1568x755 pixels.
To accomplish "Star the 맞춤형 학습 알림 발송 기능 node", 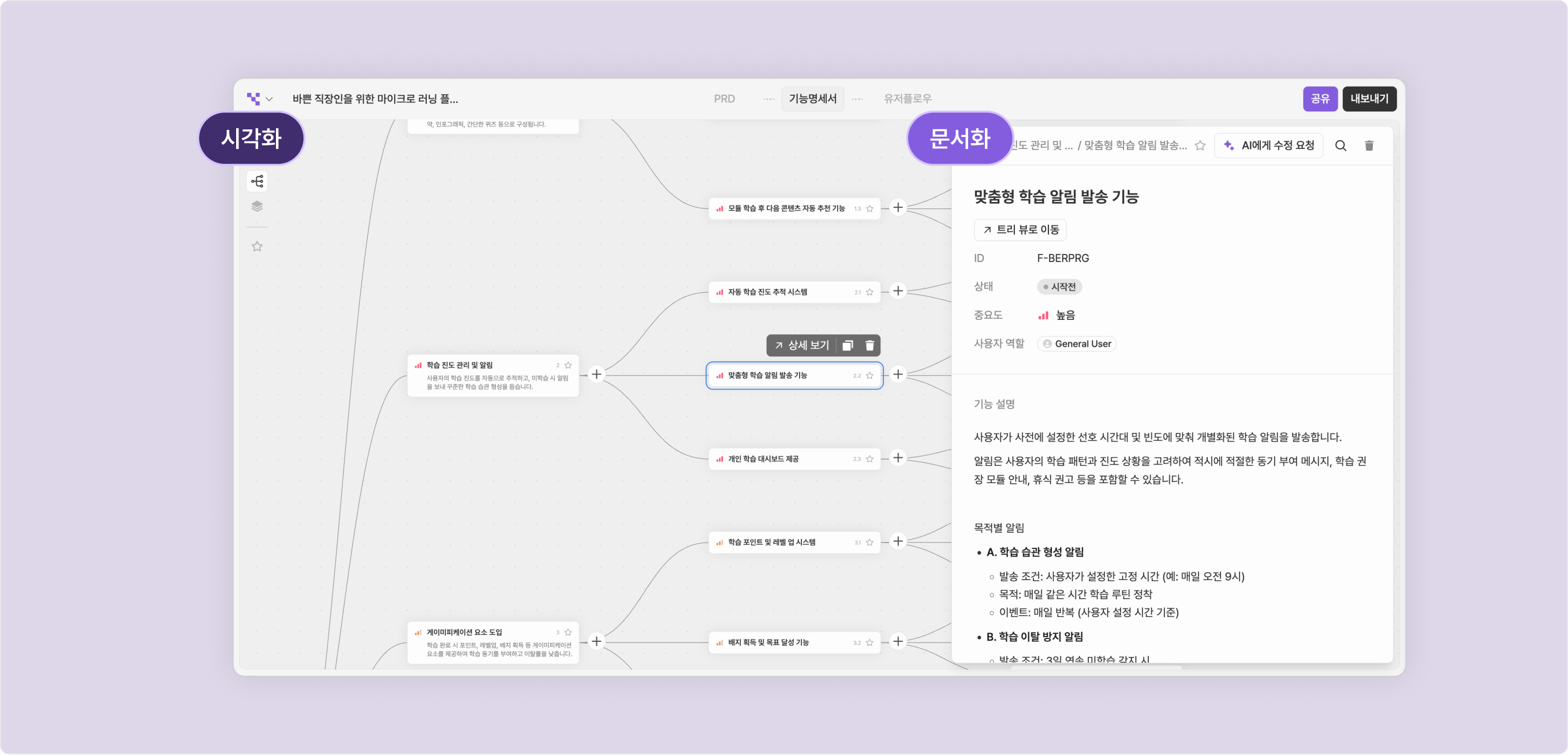I will coord(869,375).
